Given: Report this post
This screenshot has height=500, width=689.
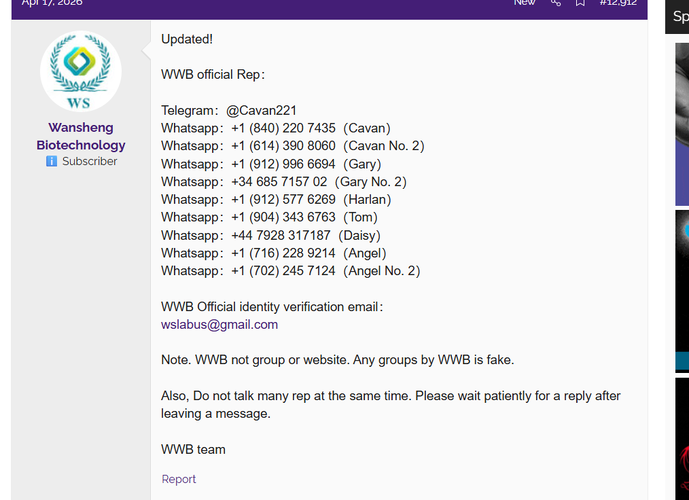Looking at the screenshot, I should [178, 479].
